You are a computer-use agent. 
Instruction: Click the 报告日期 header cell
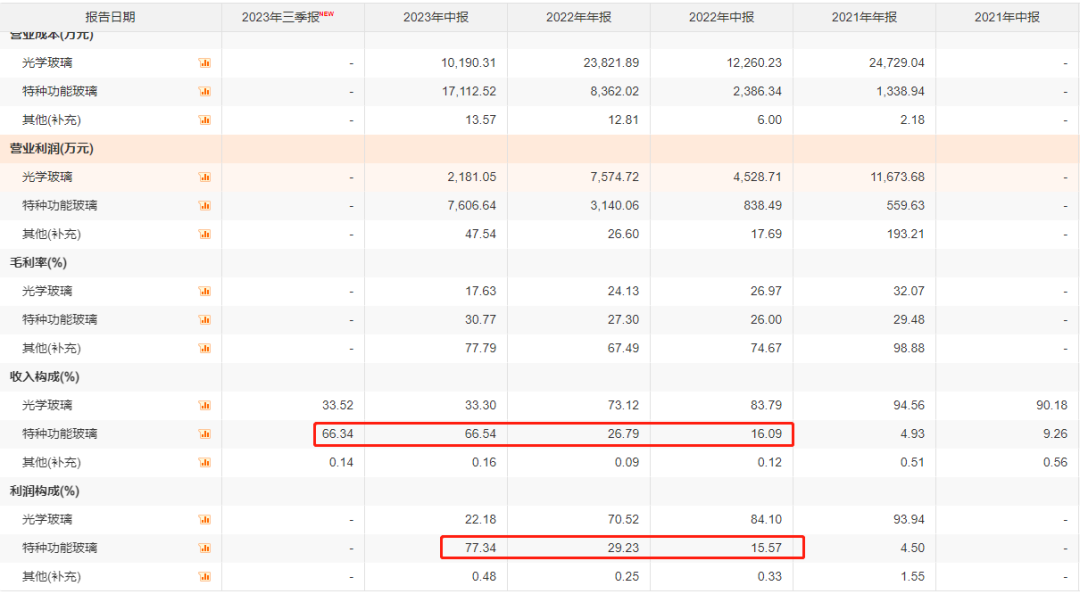click(110, 17)
